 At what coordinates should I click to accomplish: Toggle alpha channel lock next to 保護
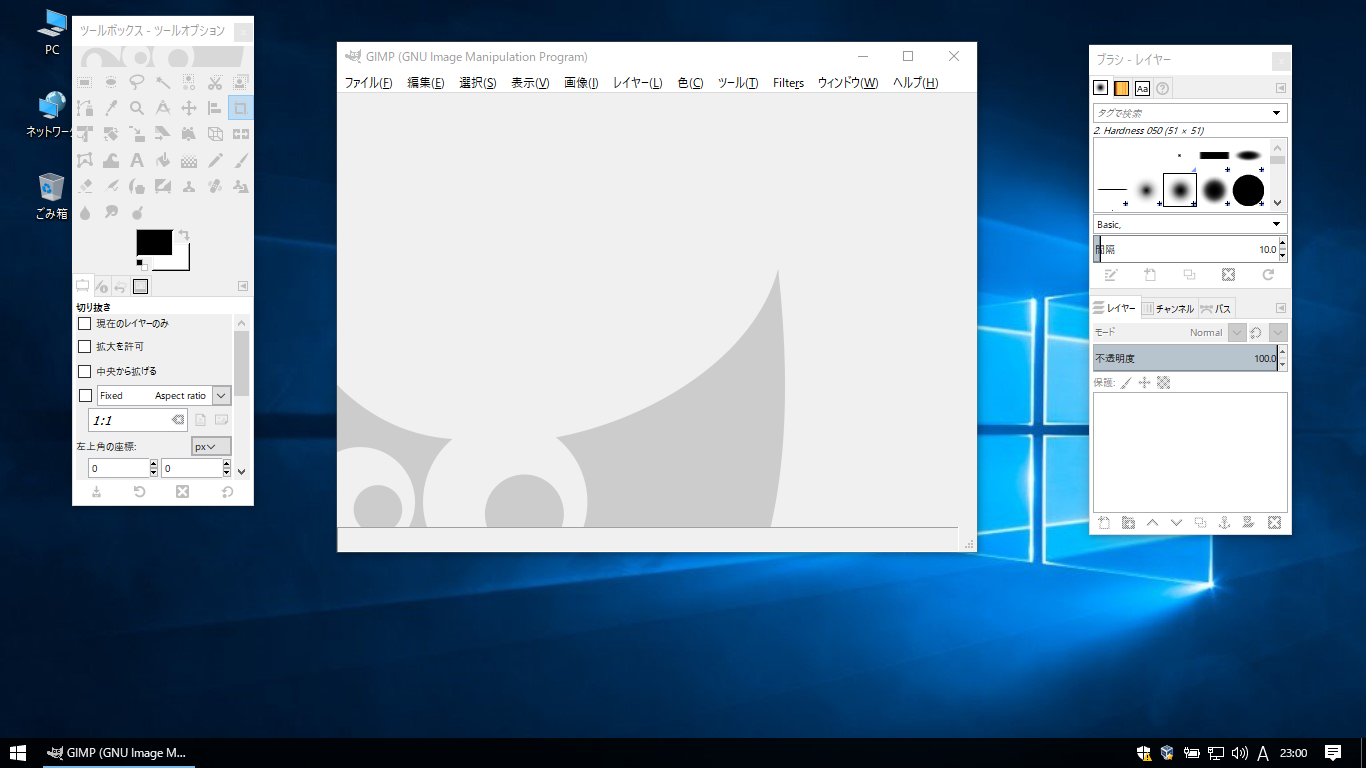pos(1163,382)
